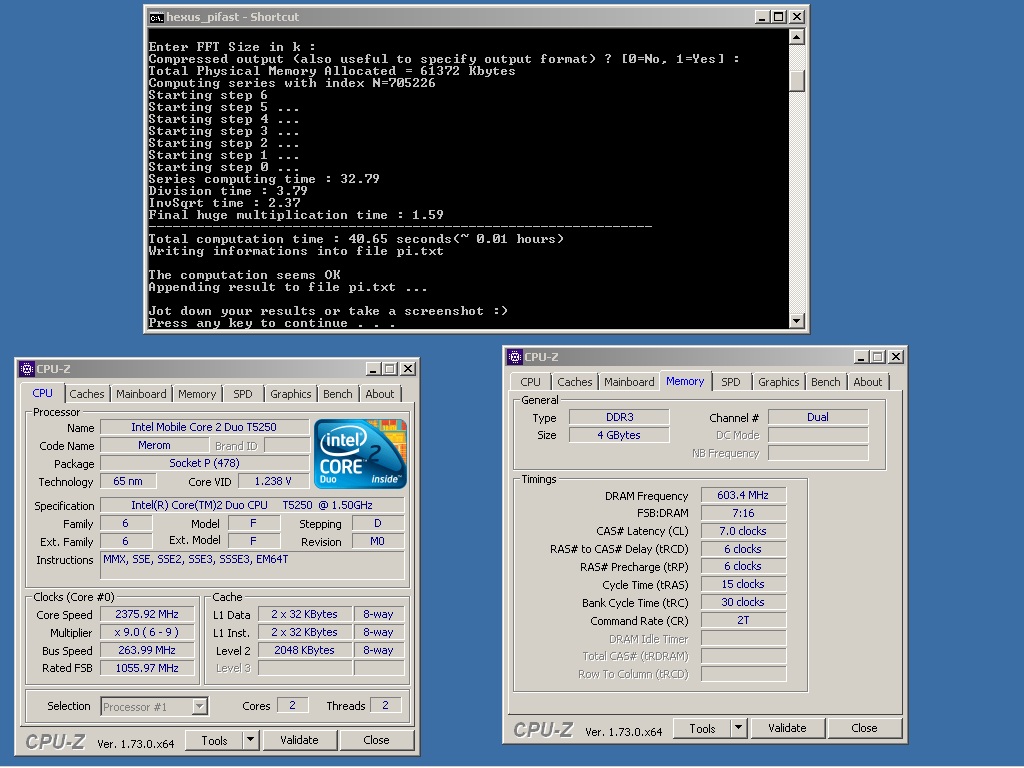Click the CPU-Z app icon in Memory window title bar
Image resolution: width=1024 pixels, height=768 pixels.
(x=515, y=357)
